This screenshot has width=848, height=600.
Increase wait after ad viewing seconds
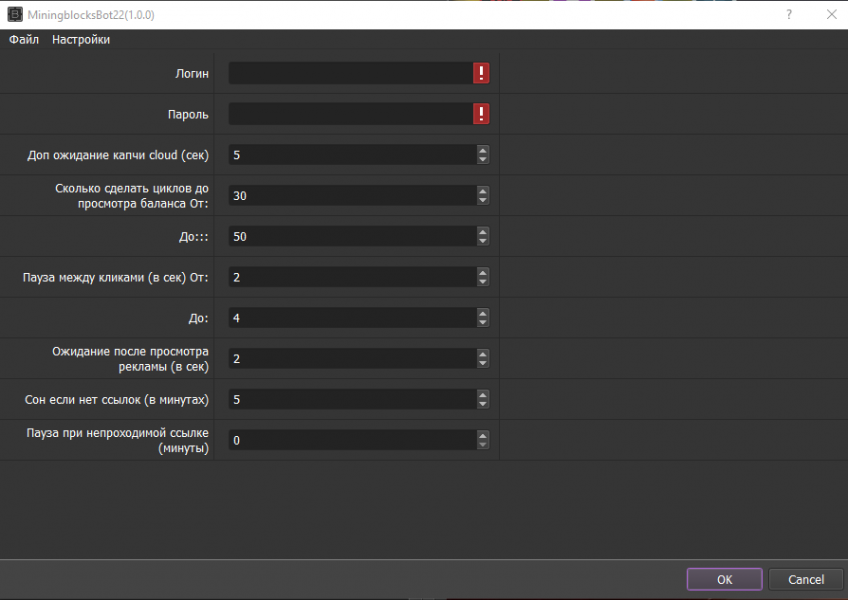[x=482, y=354]
